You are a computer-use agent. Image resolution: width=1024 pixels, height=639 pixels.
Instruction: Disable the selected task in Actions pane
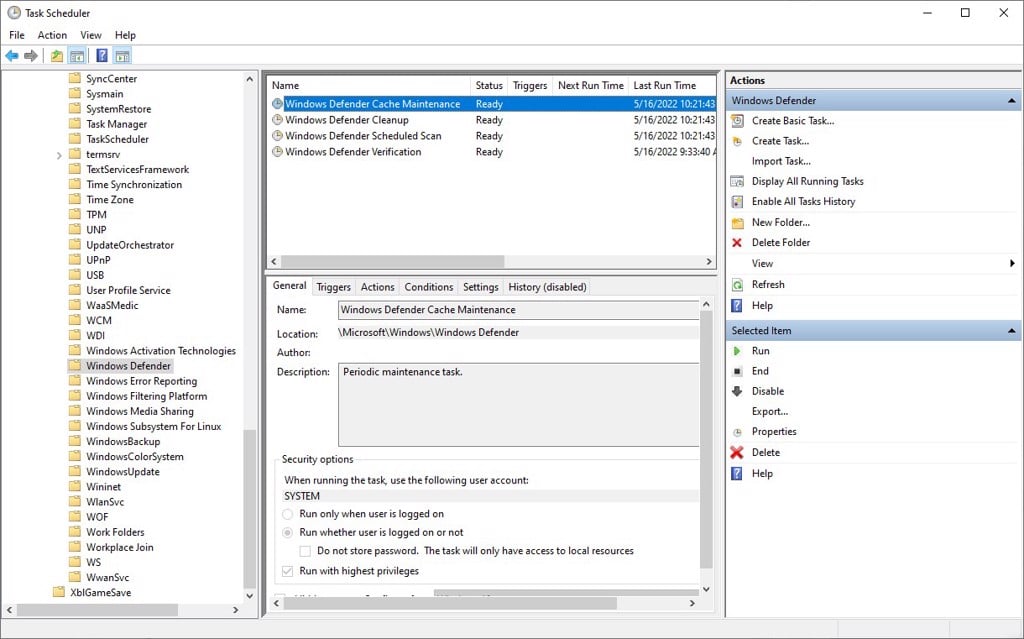tap(767, 391)
